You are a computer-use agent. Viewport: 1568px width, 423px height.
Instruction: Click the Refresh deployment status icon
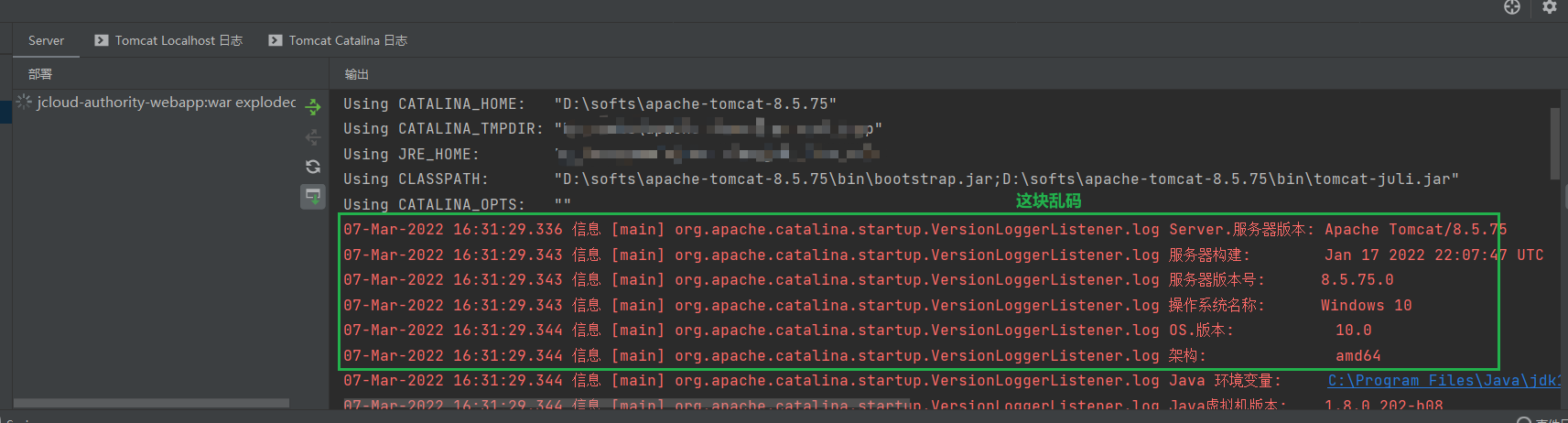click(x=313, y=167)
